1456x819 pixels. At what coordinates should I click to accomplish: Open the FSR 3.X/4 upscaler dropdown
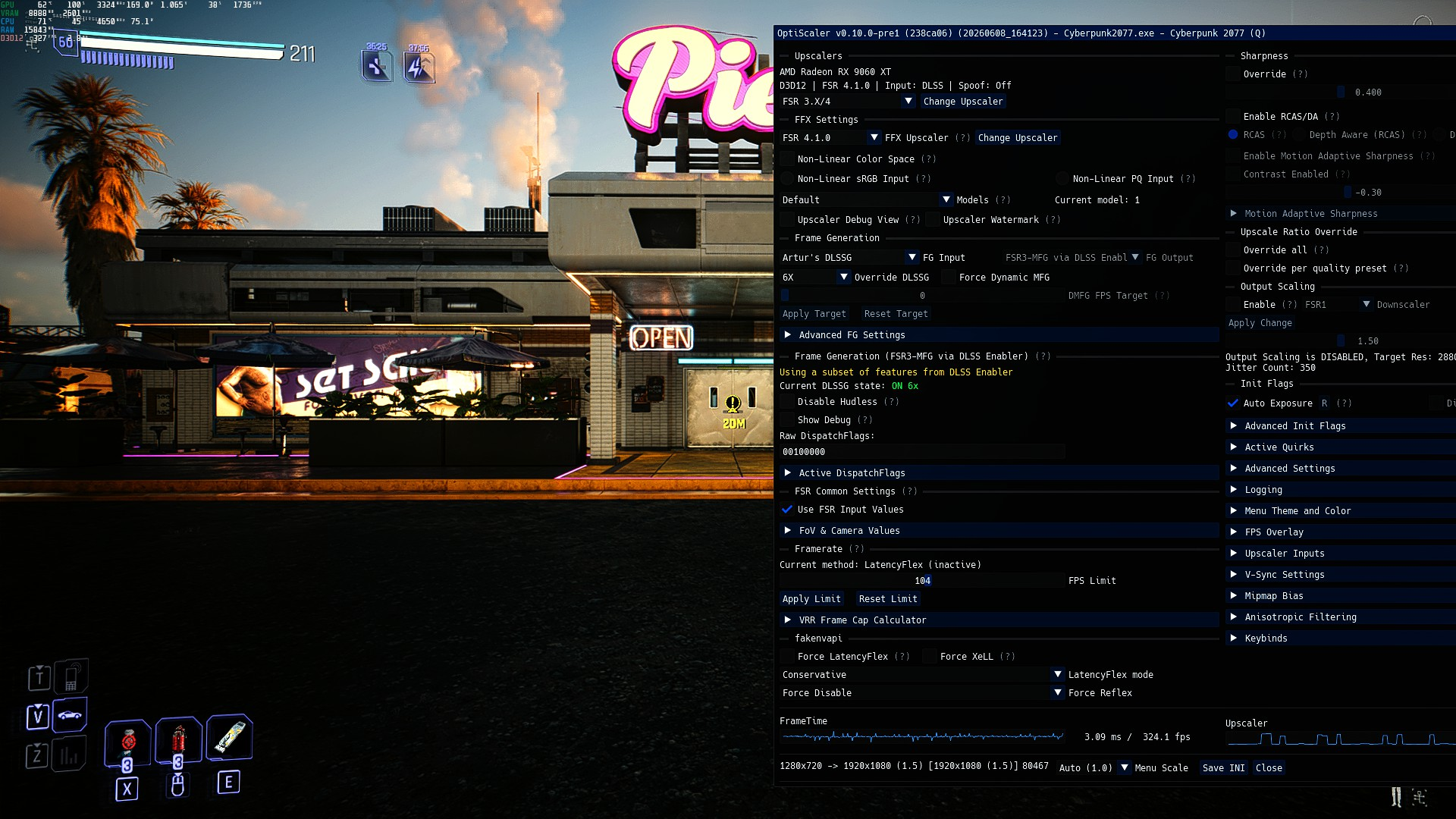tap(848, 102)
